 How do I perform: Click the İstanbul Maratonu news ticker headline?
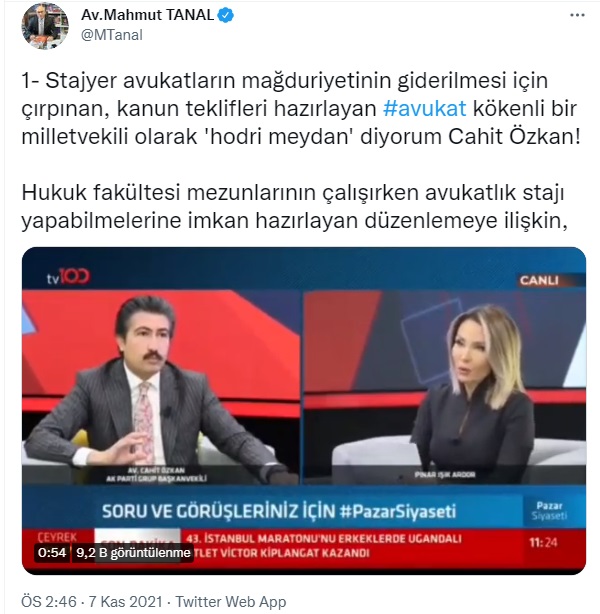coord(323,546)
